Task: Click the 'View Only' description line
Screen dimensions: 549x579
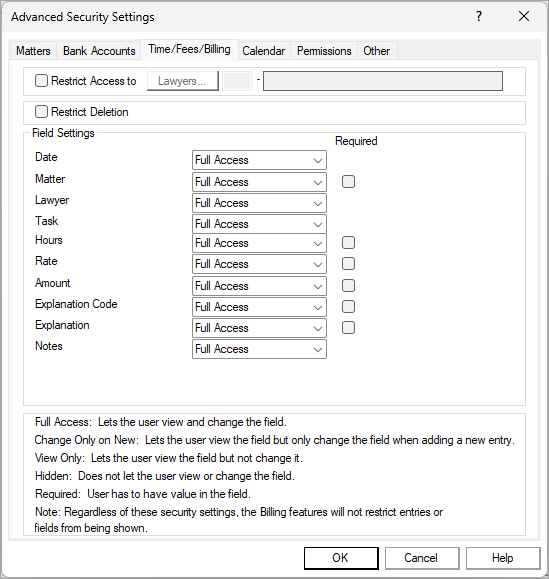Action: click(169, 458)
